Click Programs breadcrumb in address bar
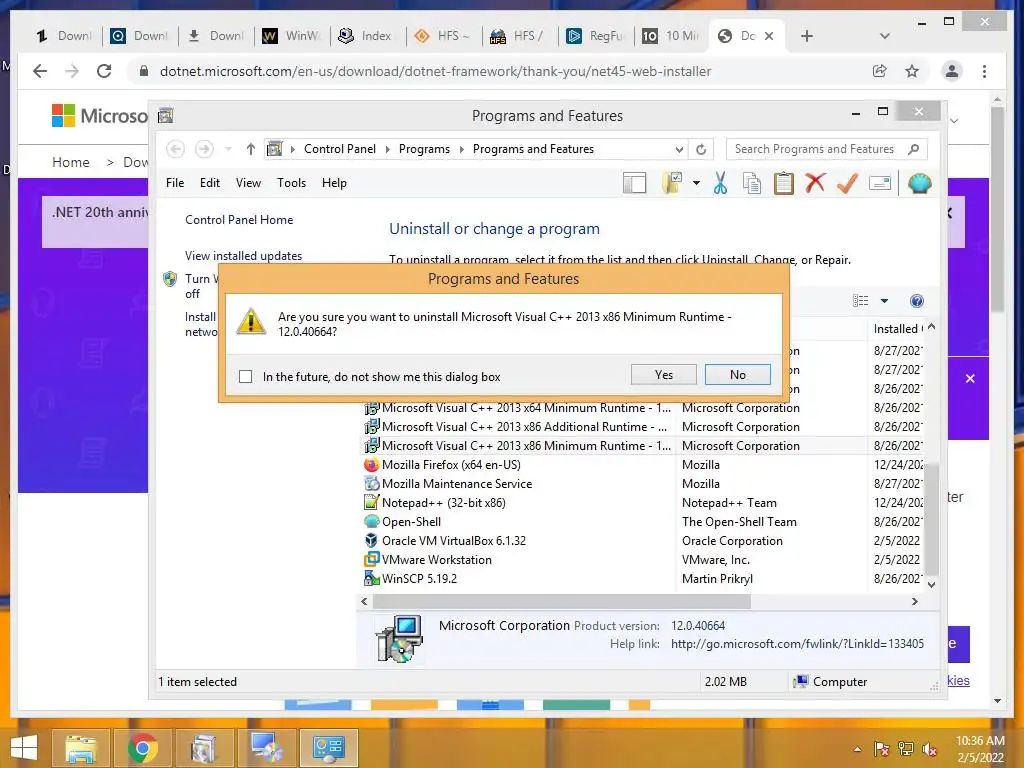1024x768 pixels. tap(424, 149)
